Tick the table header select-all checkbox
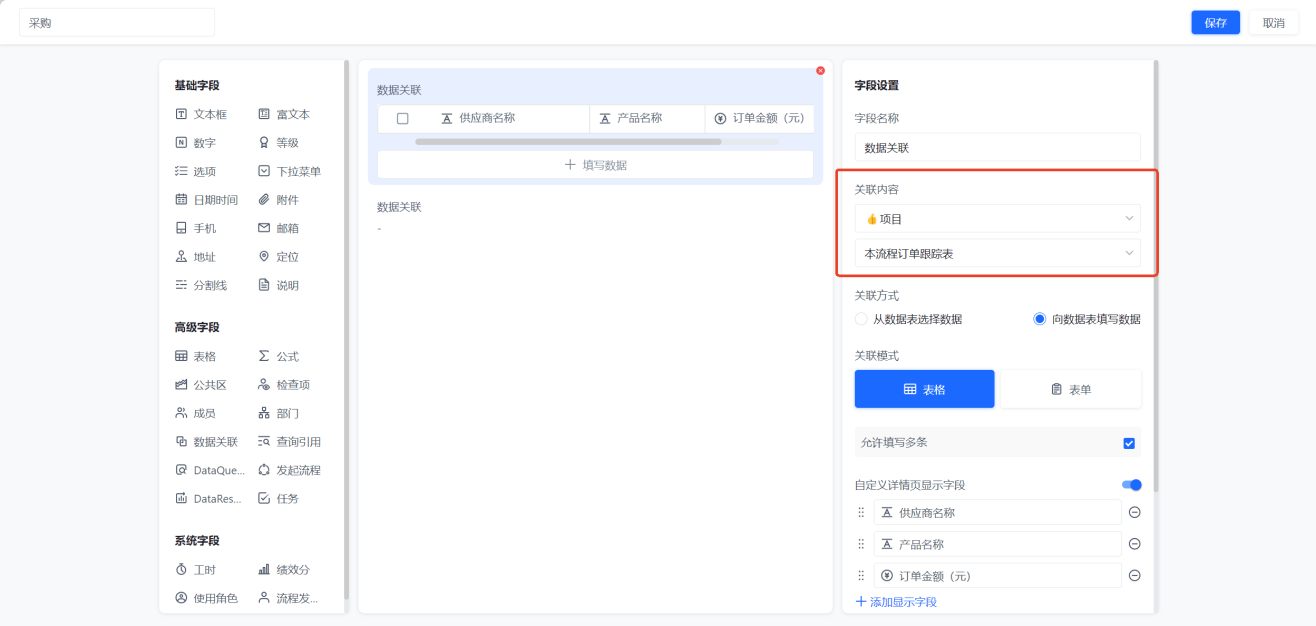The width and height of the screenshot is (1316, 626). (x=403, y=118)
